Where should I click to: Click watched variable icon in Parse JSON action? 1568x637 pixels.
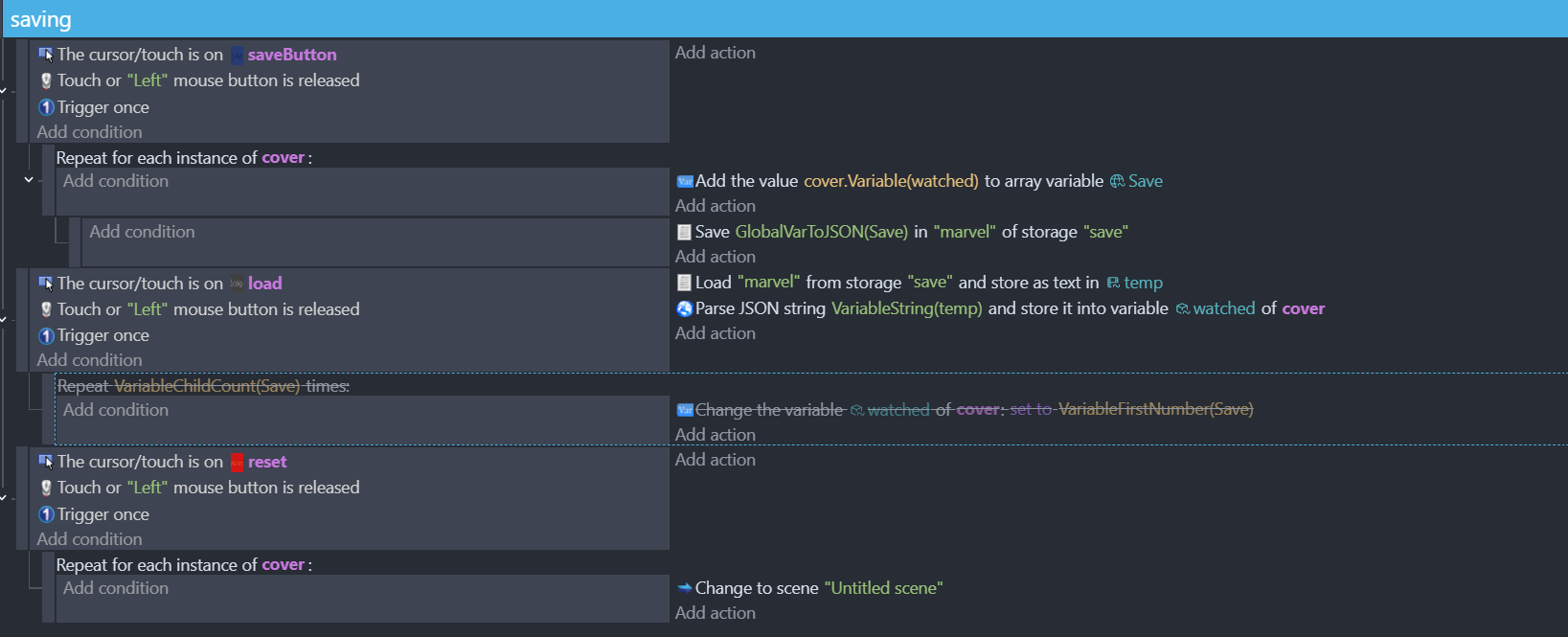click(x=1182, y=308)
